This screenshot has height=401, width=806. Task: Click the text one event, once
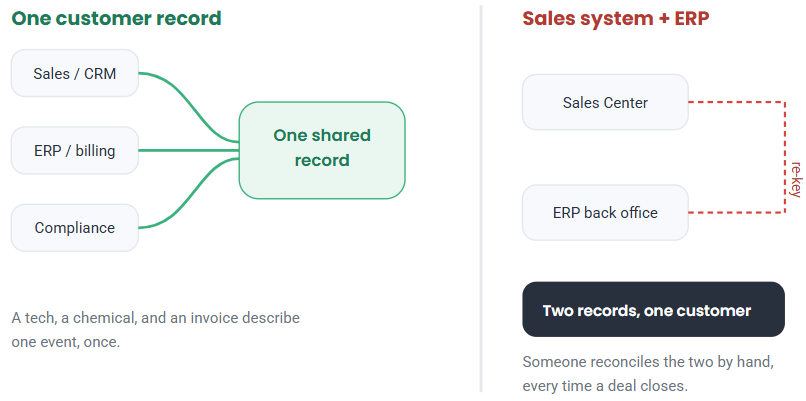(x=66, y=342)
